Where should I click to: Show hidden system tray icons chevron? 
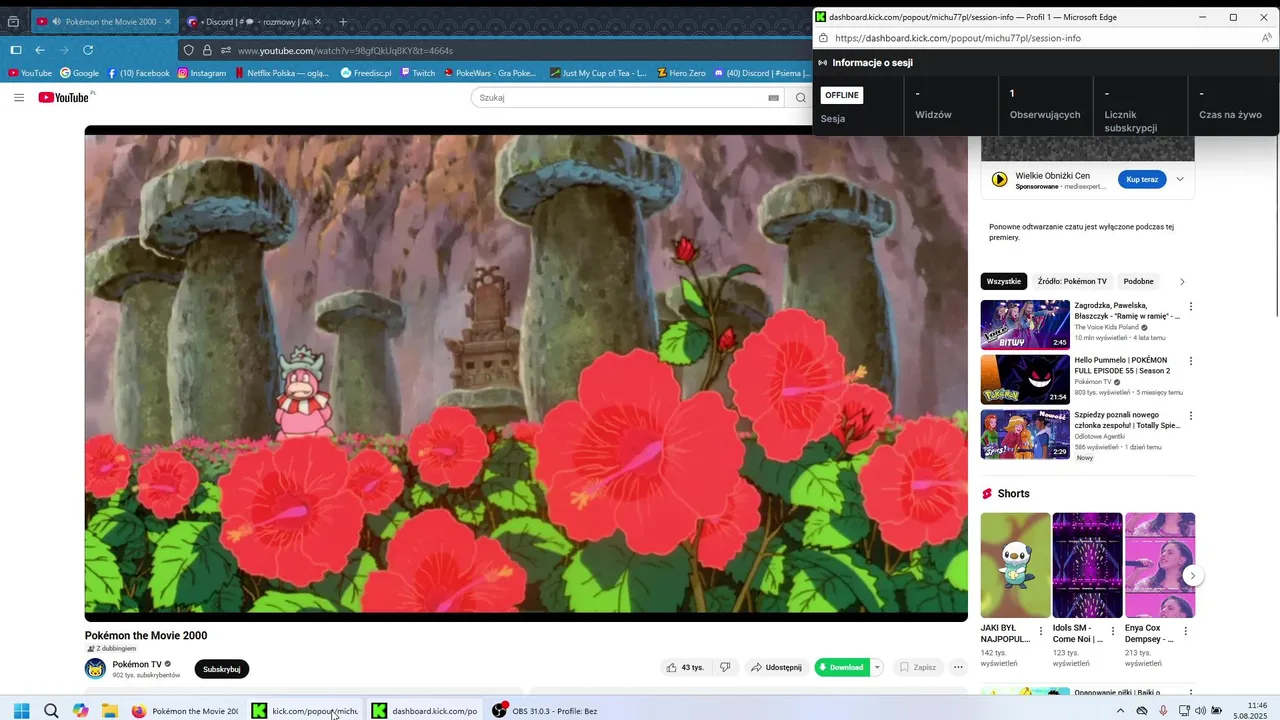click(1120, 711)
